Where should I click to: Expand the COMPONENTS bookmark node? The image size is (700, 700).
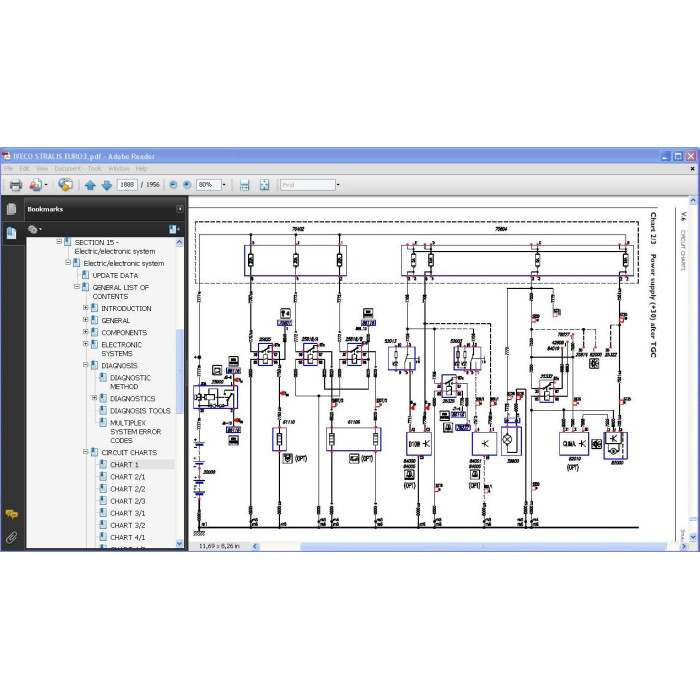coord(86,332)
